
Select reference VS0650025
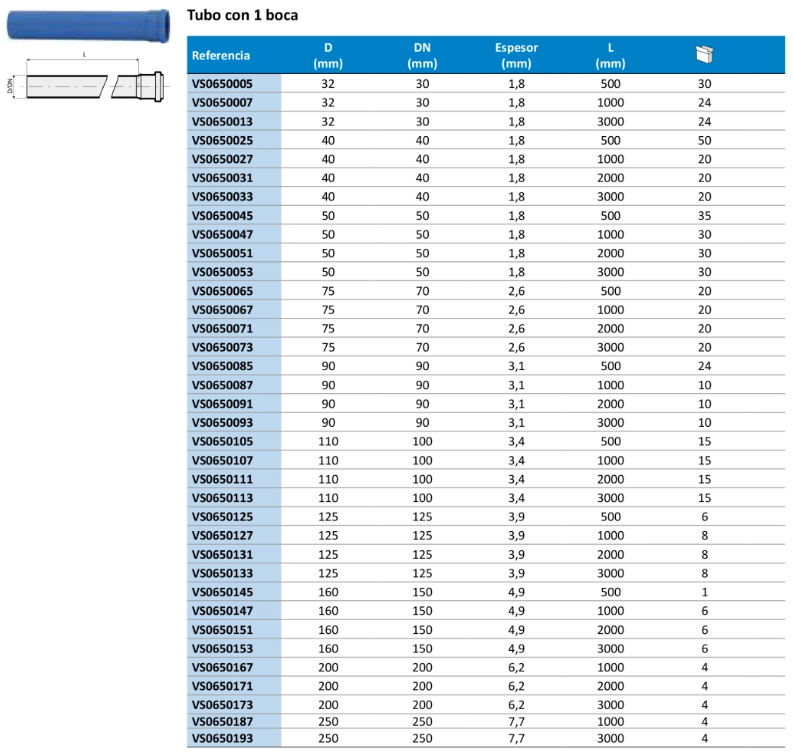pyautogui.click(x=222, y=140)
